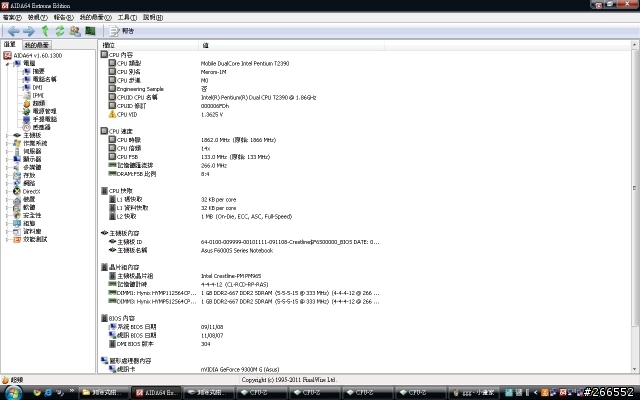Open the Help (說明) menu

tap(153, 17)
